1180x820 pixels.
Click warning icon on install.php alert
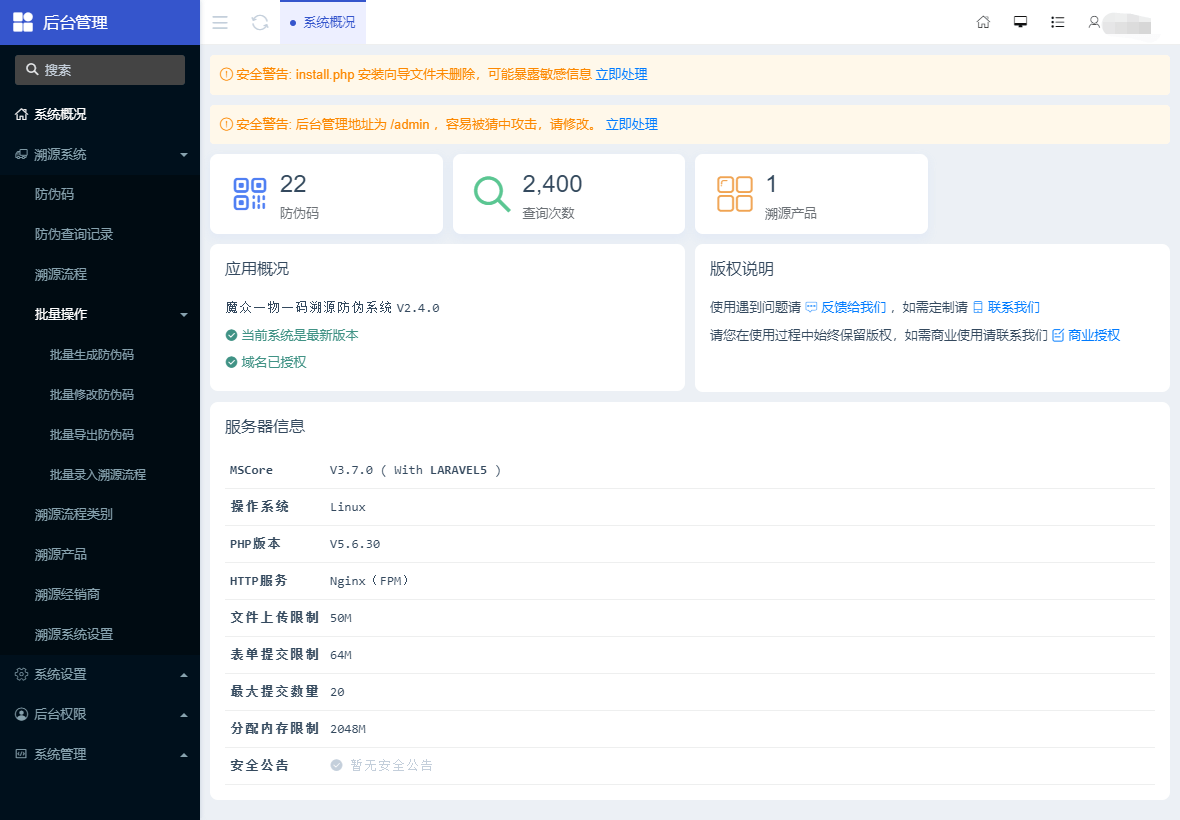[x=226, y=74]
